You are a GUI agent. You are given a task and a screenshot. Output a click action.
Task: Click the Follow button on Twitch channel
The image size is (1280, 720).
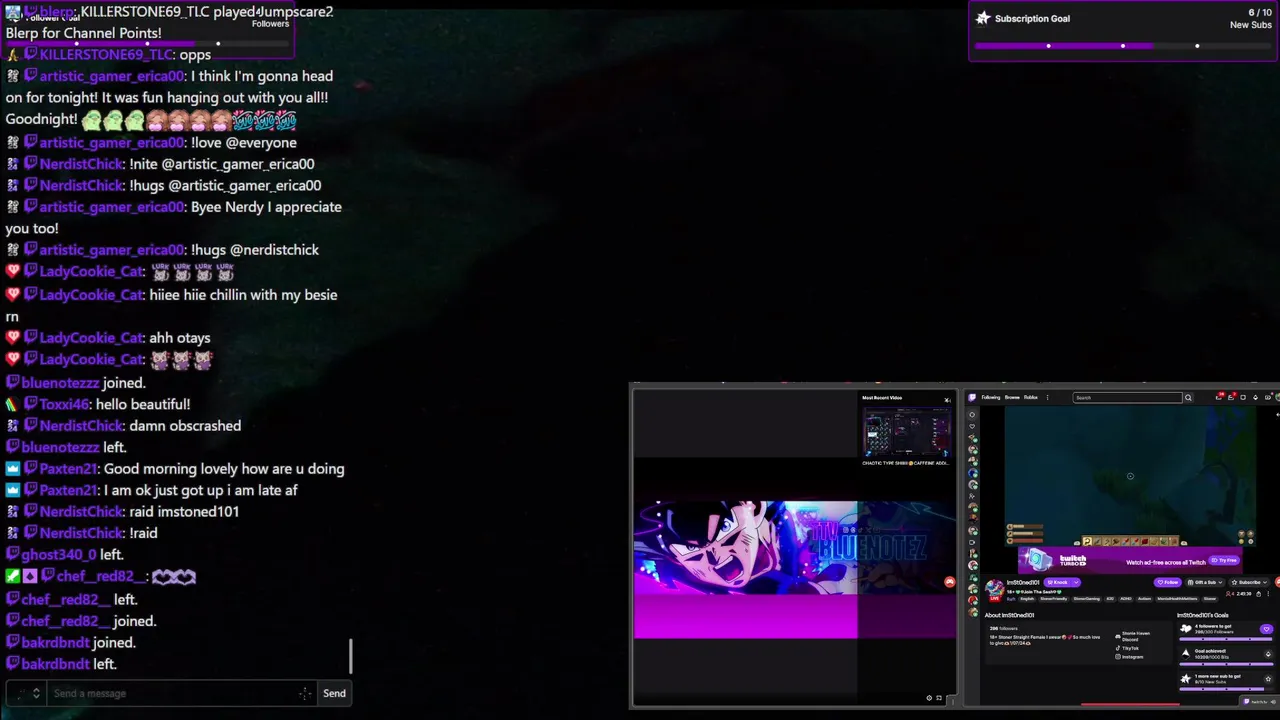tap(1167, 582)
